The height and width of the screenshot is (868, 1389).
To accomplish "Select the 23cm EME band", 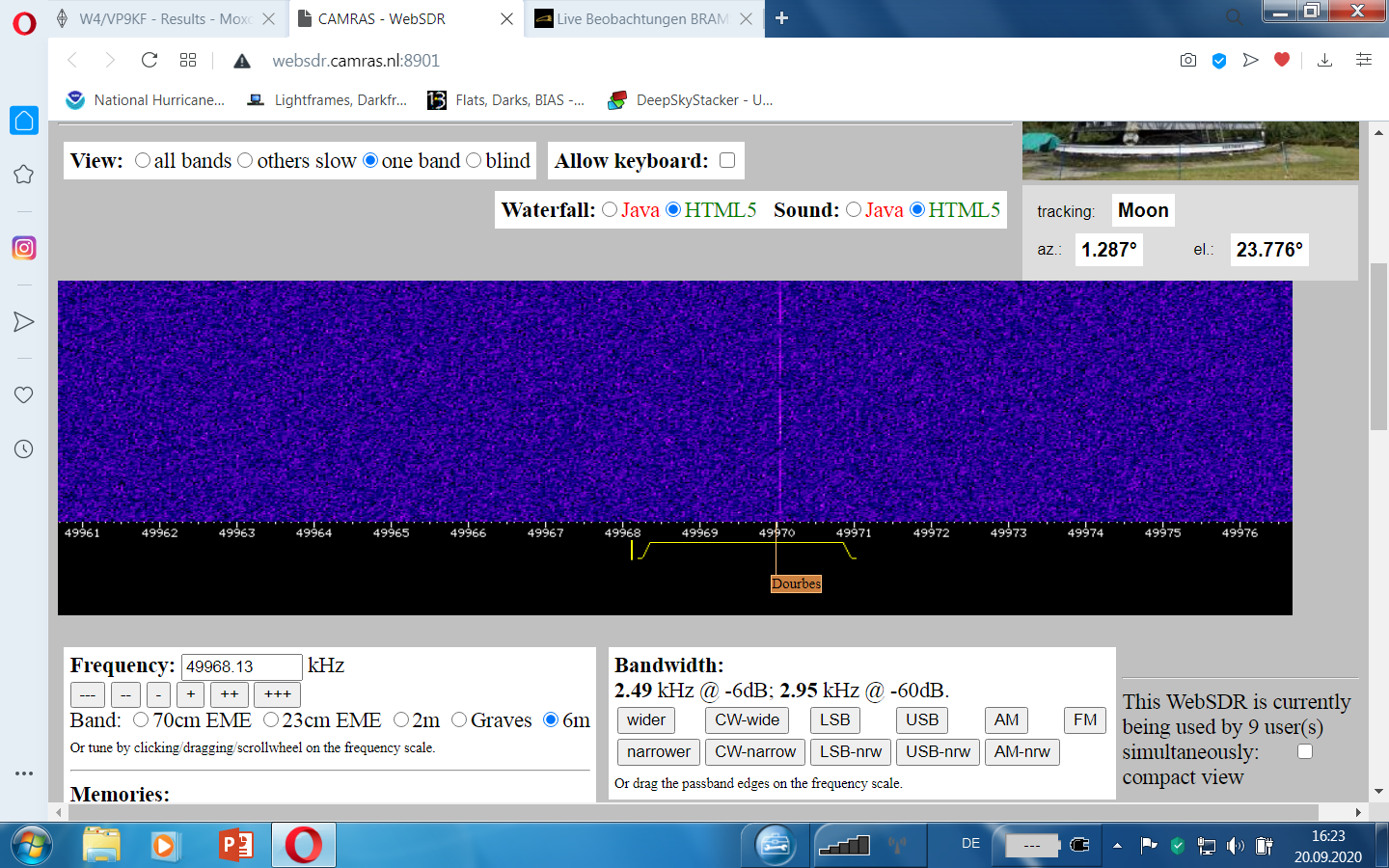I will 271,719.
